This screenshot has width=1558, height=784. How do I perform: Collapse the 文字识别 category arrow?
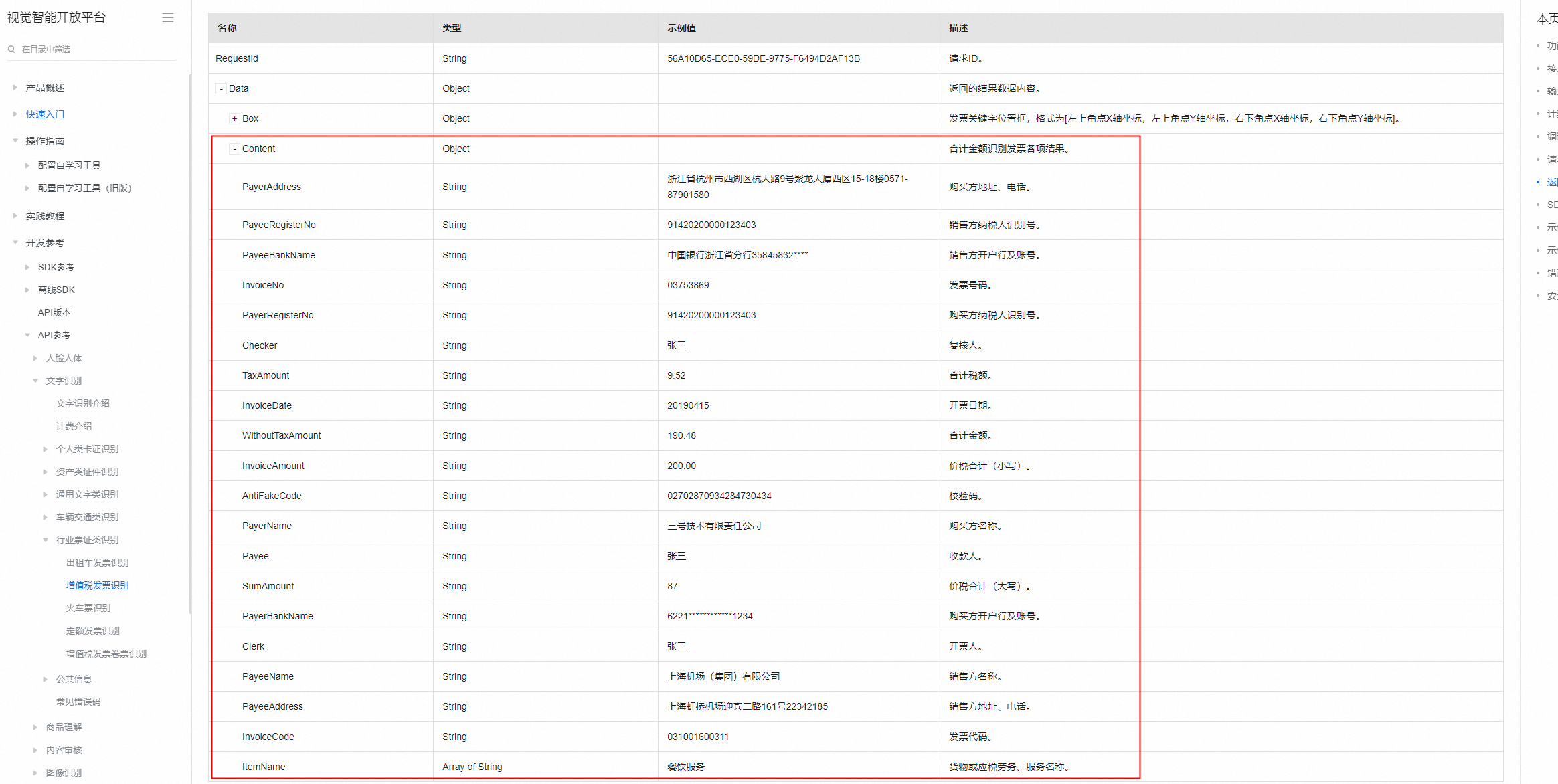coord(35,381)
